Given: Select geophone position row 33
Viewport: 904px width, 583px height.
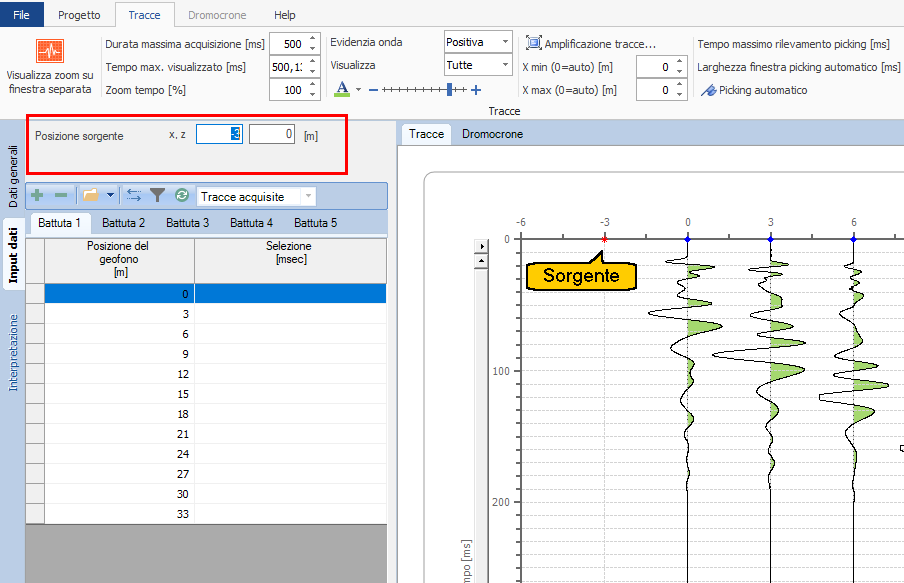Looking at the screenshot, I should 119,514.
